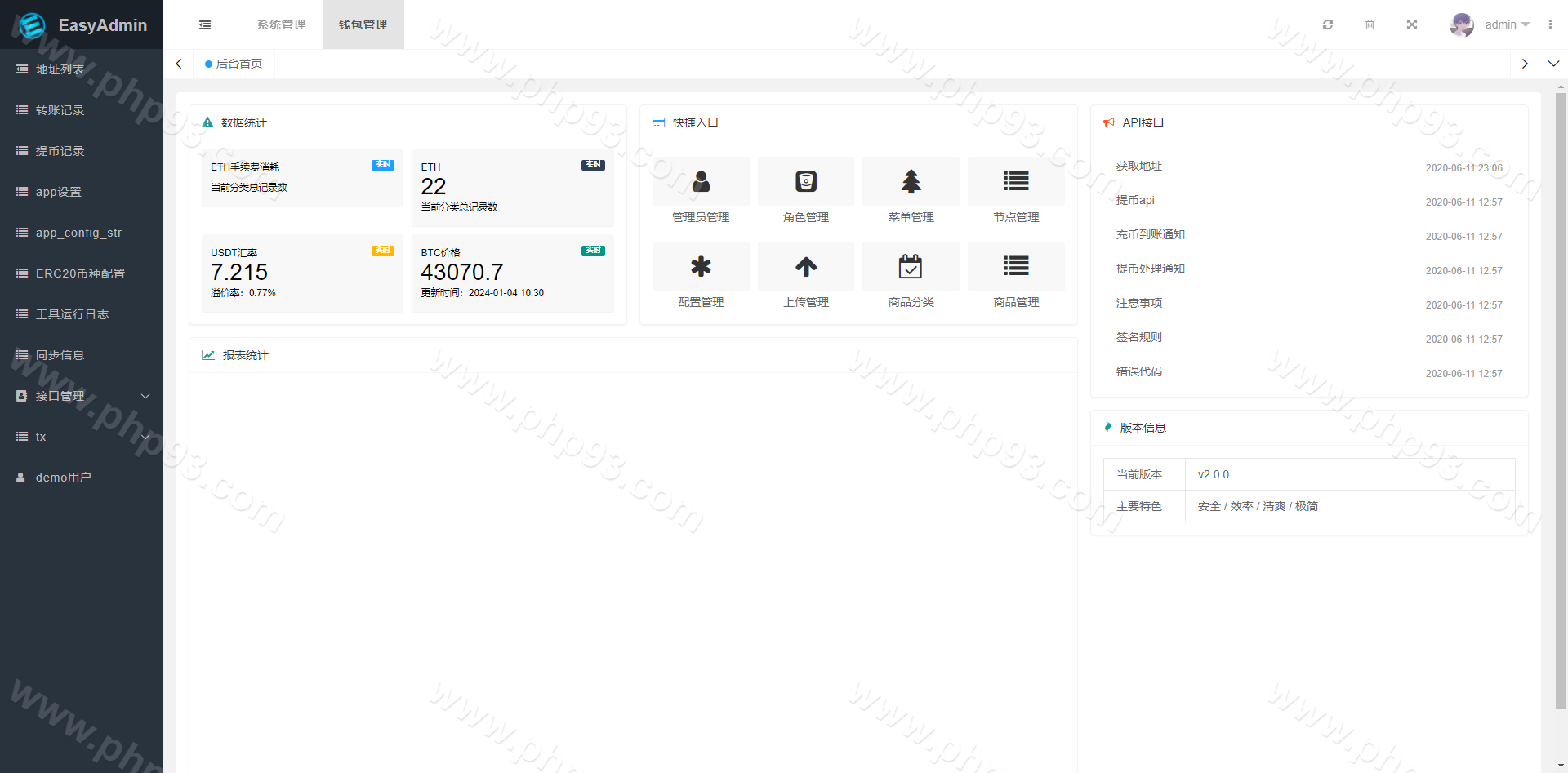Image resolution: width=1568 pixels, height=773 pixels.
Task: Open the 签名规则 API link
Action: (x=1138, y=337)
